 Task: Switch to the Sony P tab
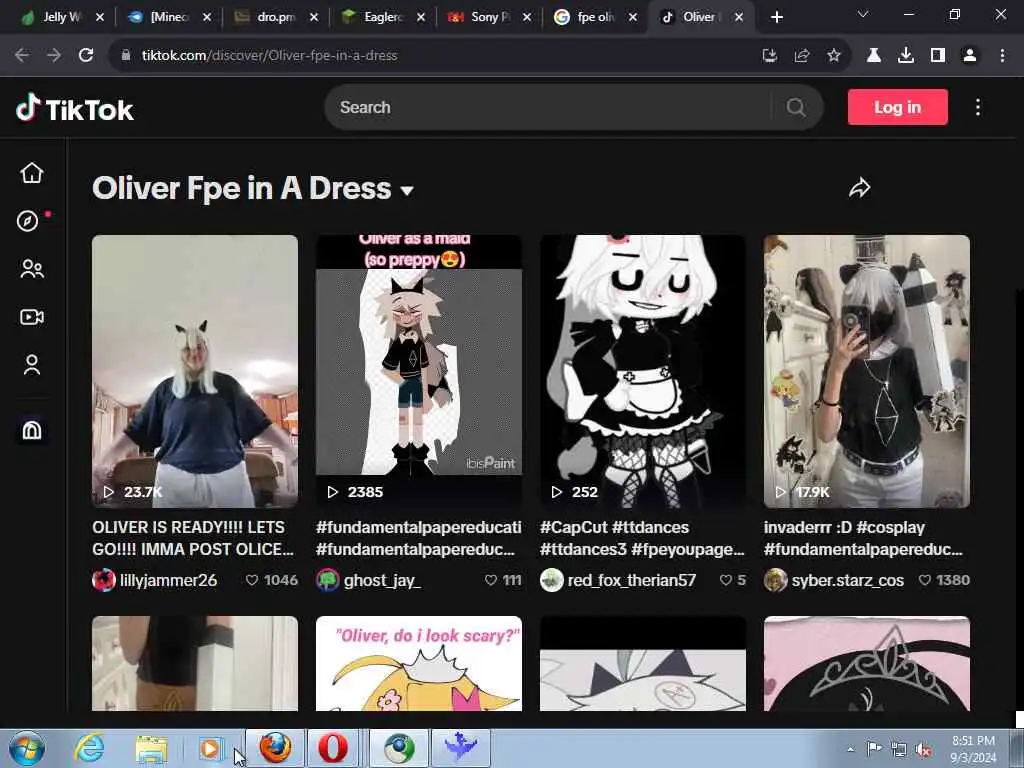coord(491,17)
